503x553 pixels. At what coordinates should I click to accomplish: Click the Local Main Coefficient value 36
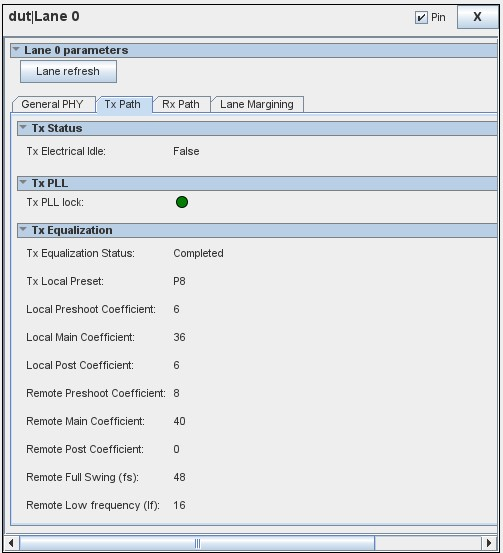coord(179,337)
